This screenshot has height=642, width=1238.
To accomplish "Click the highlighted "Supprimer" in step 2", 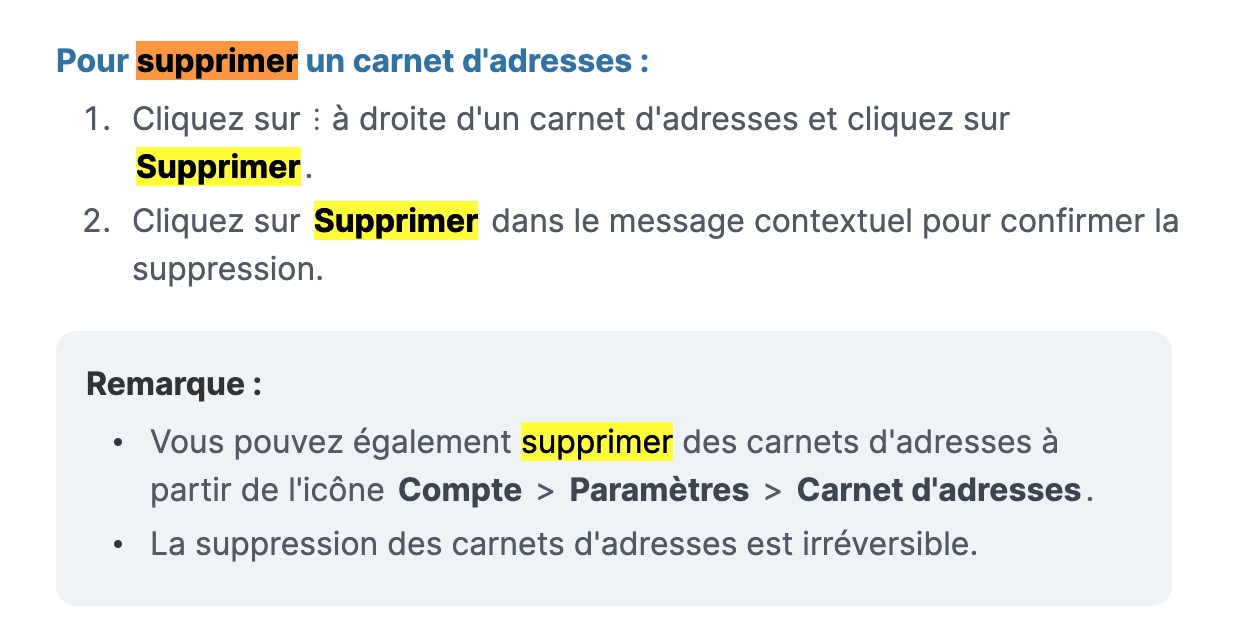I will pos(396,220).
